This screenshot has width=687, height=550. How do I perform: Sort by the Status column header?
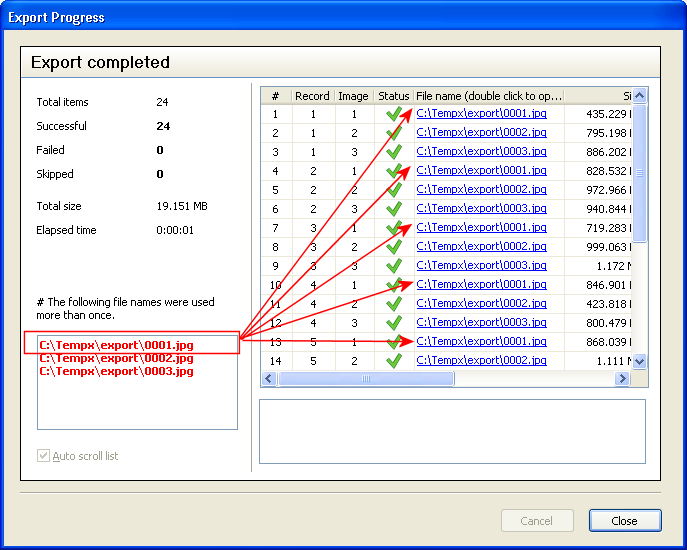click(x=394, y=96)
